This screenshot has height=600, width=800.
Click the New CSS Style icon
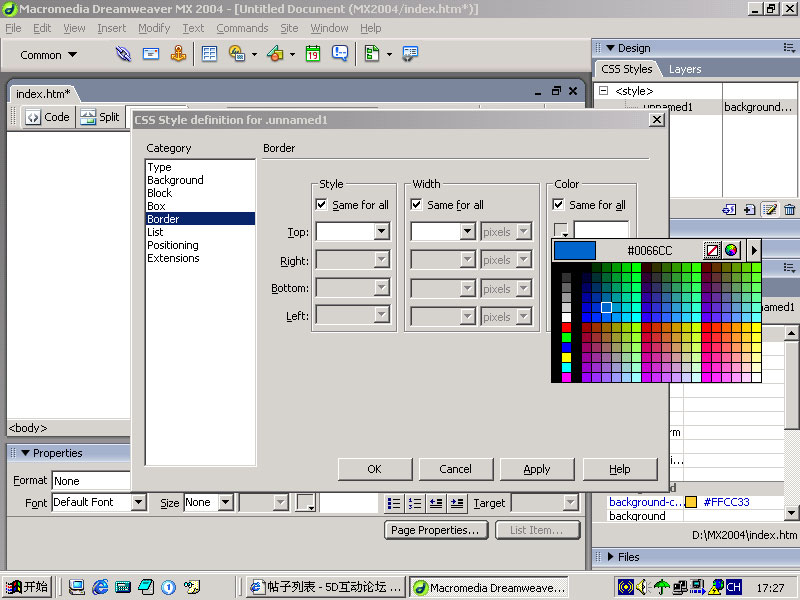749,210
